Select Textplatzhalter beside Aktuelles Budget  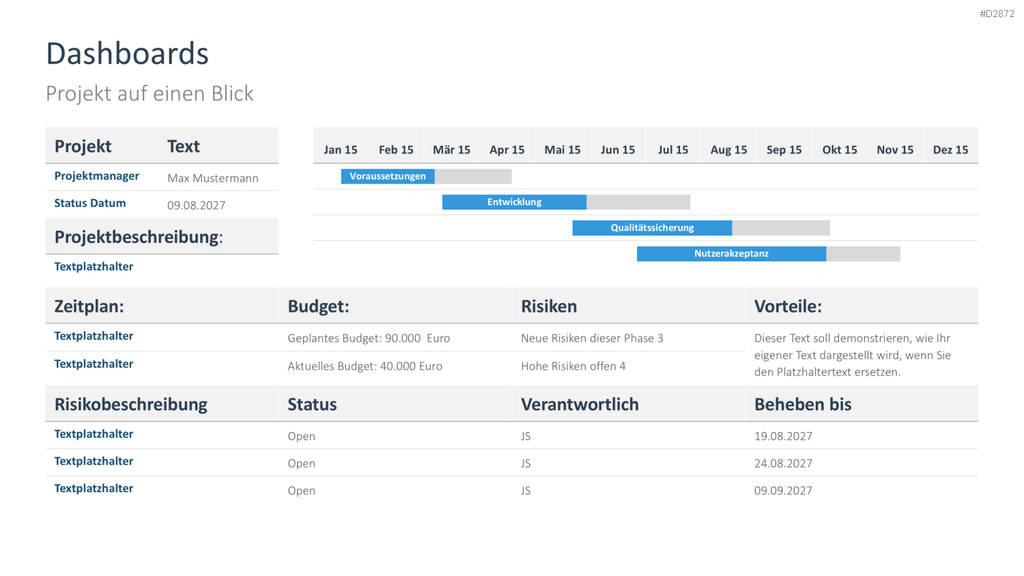pyautogui.click(x=93, y=364)
